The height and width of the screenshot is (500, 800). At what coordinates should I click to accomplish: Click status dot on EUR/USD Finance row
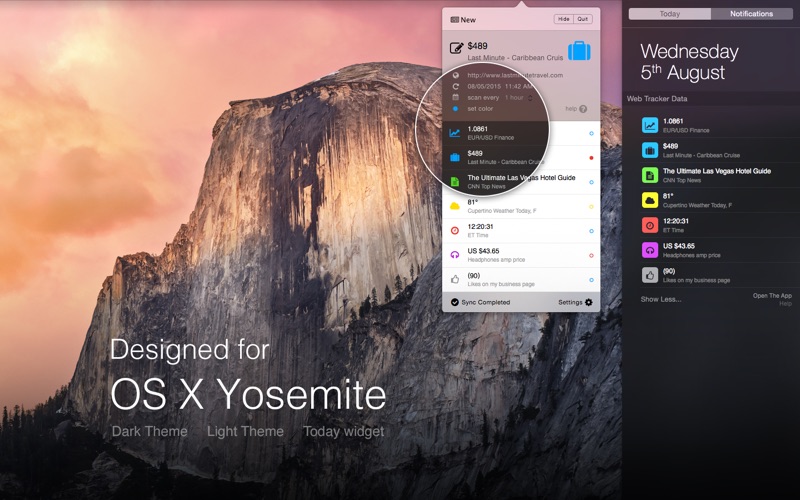tap(591, 133)
